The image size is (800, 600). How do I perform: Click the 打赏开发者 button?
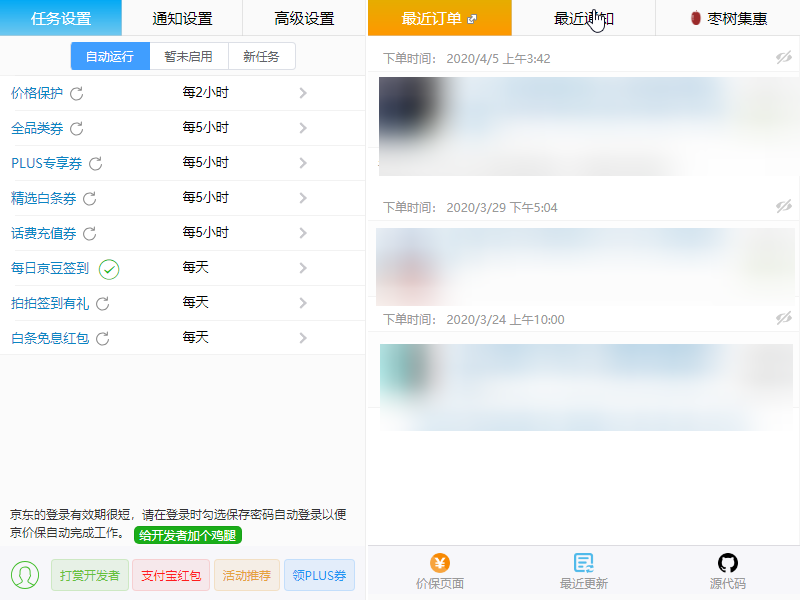tap(90, 575)
